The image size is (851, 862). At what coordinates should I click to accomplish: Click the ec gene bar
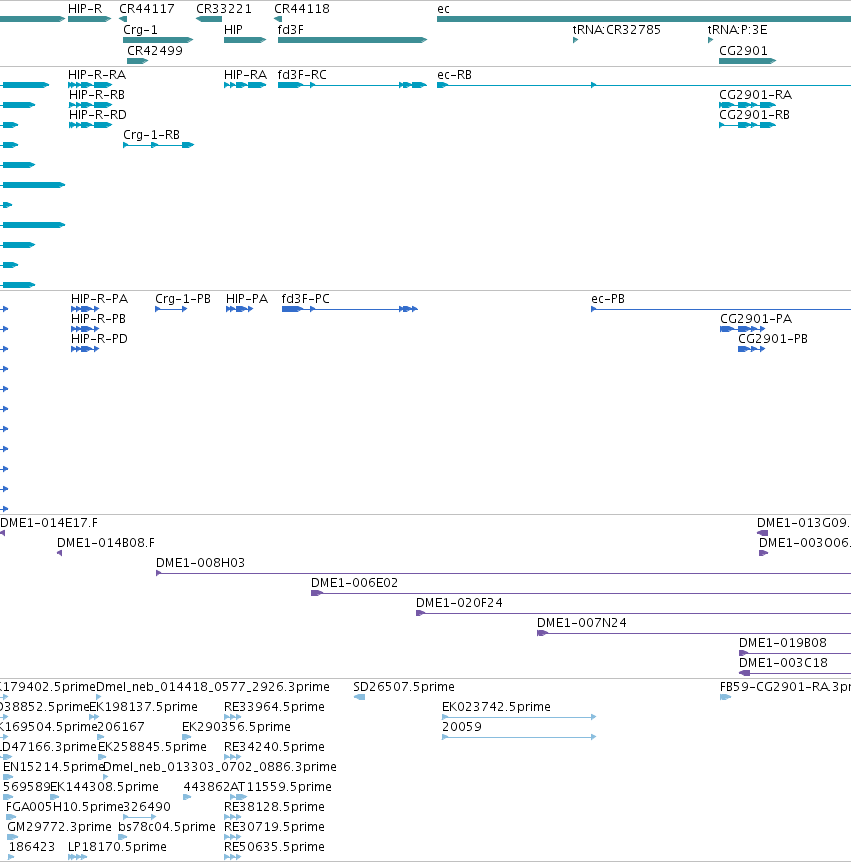pyautogui.click(x=644, y=19)
